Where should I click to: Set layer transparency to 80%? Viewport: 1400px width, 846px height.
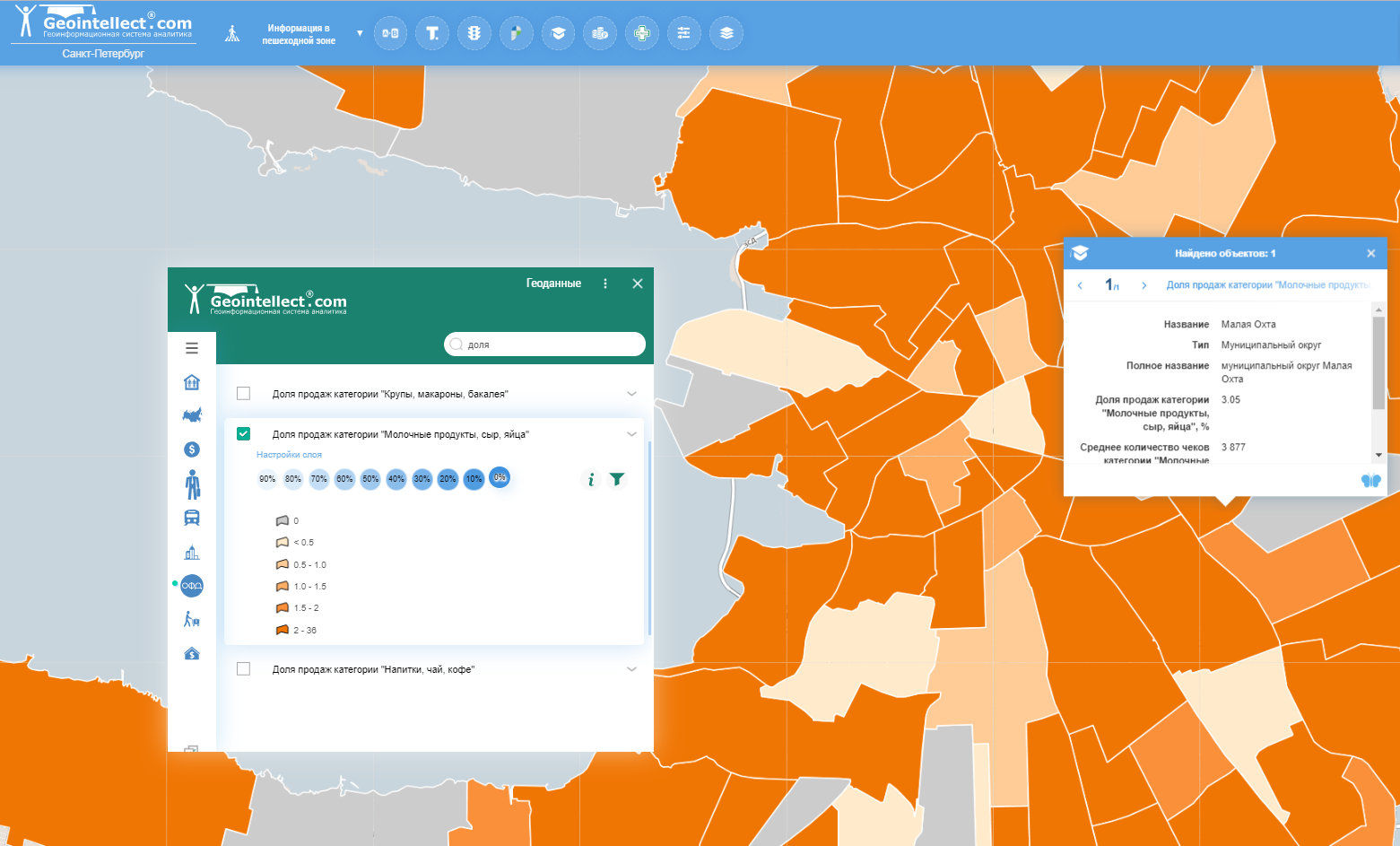(293, 479)
